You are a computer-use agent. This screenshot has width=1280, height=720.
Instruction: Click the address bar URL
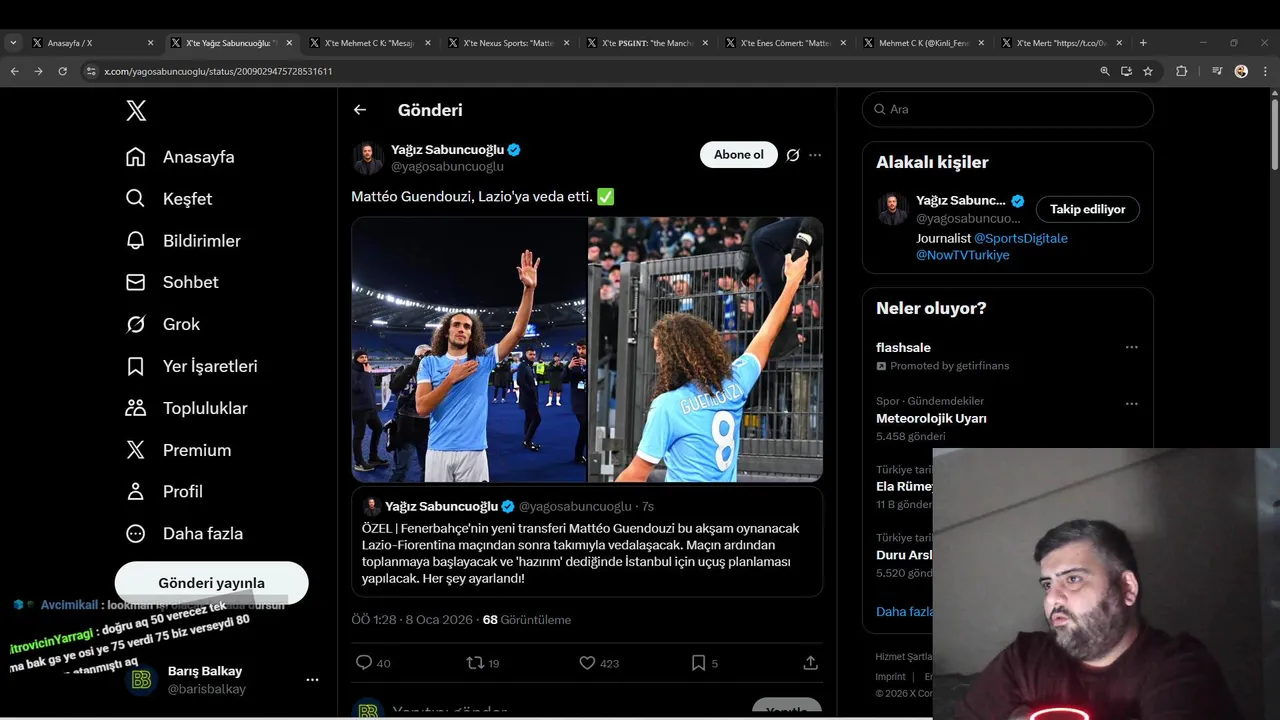tap(218, 71)
